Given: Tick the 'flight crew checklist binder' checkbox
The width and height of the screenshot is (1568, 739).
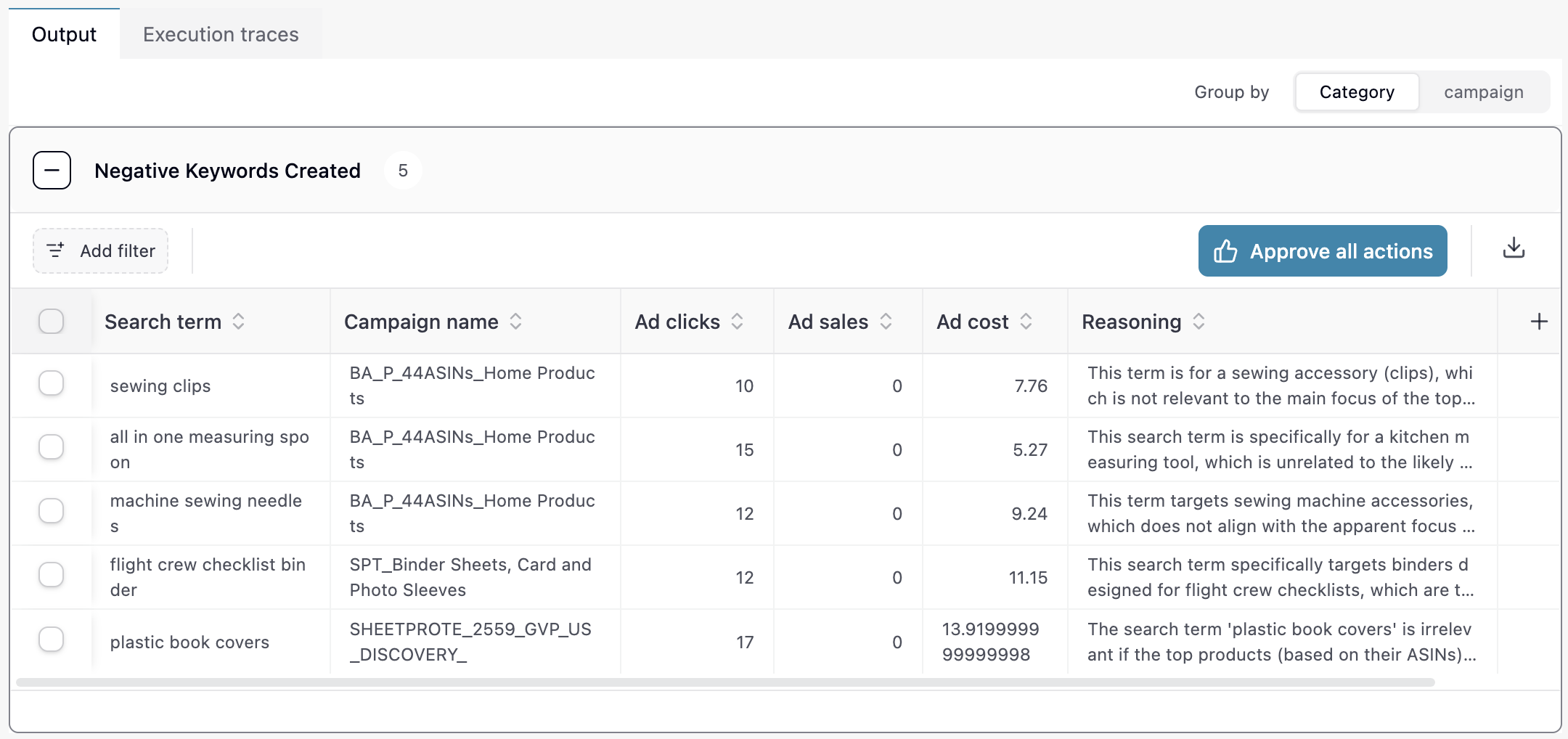Looking at the screenshot, I should point(52,575).
